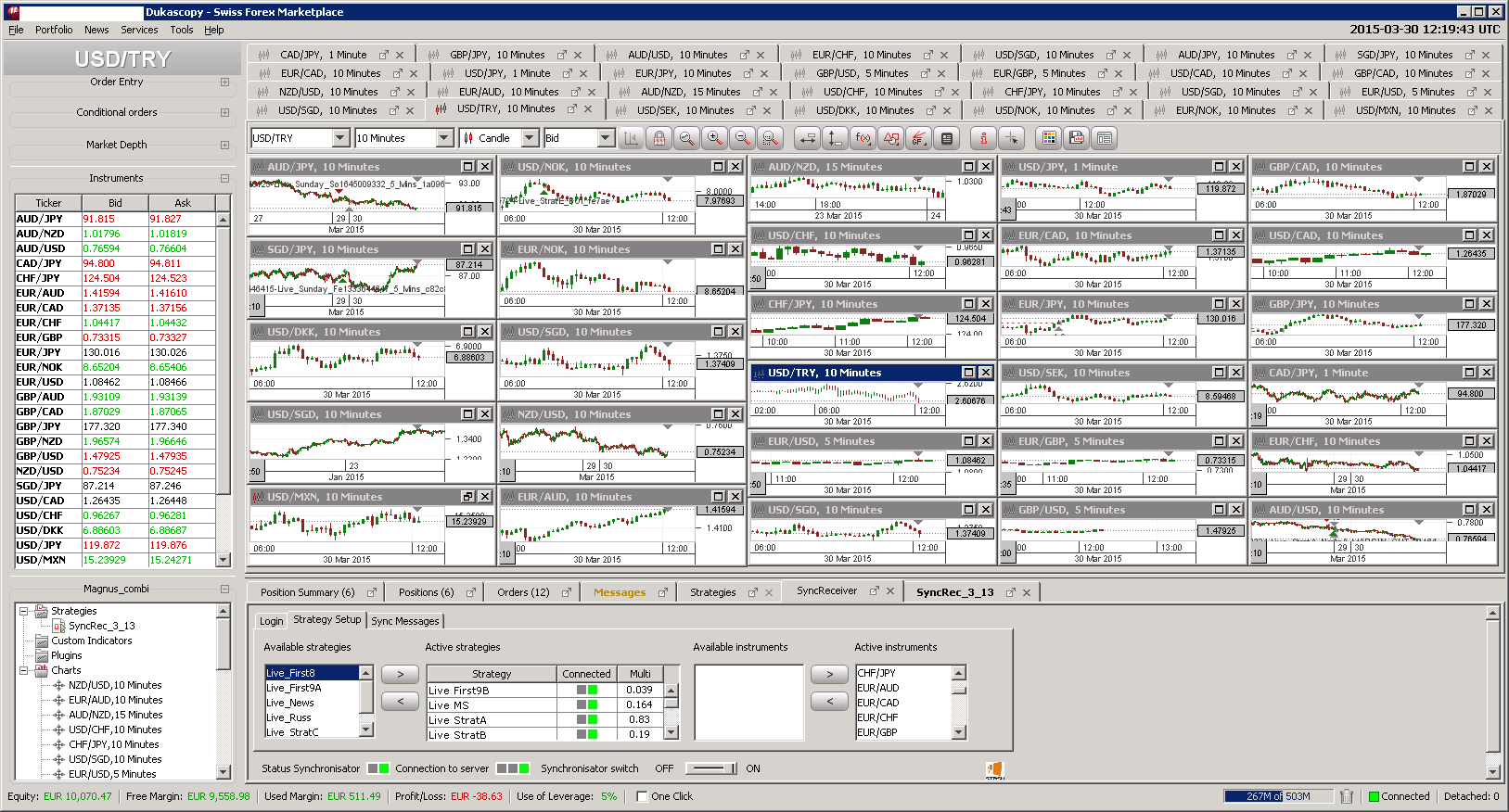Open the Tools menu

(x=182, y=30)
